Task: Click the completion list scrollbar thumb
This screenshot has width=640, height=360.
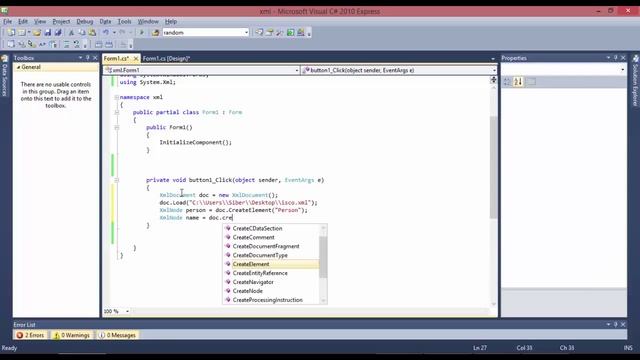Action: (x=323, y=257)
